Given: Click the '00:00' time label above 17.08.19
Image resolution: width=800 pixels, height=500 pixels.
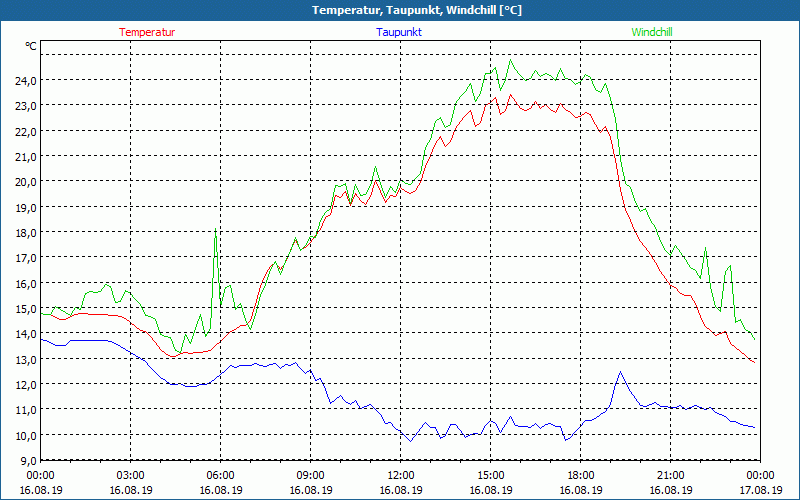Looking at the screenshot, I should [760, 476].
